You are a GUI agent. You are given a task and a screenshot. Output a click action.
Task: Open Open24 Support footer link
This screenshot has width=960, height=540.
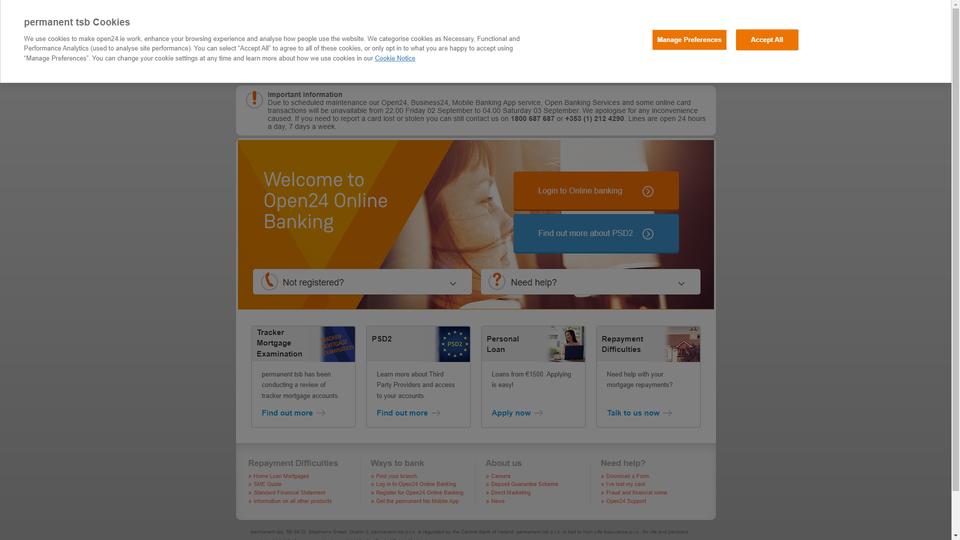[626, 501]
